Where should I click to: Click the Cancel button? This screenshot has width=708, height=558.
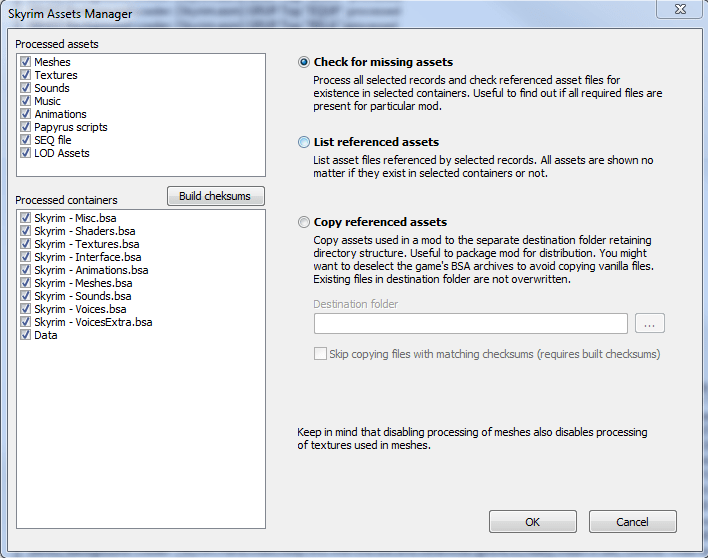633,522
